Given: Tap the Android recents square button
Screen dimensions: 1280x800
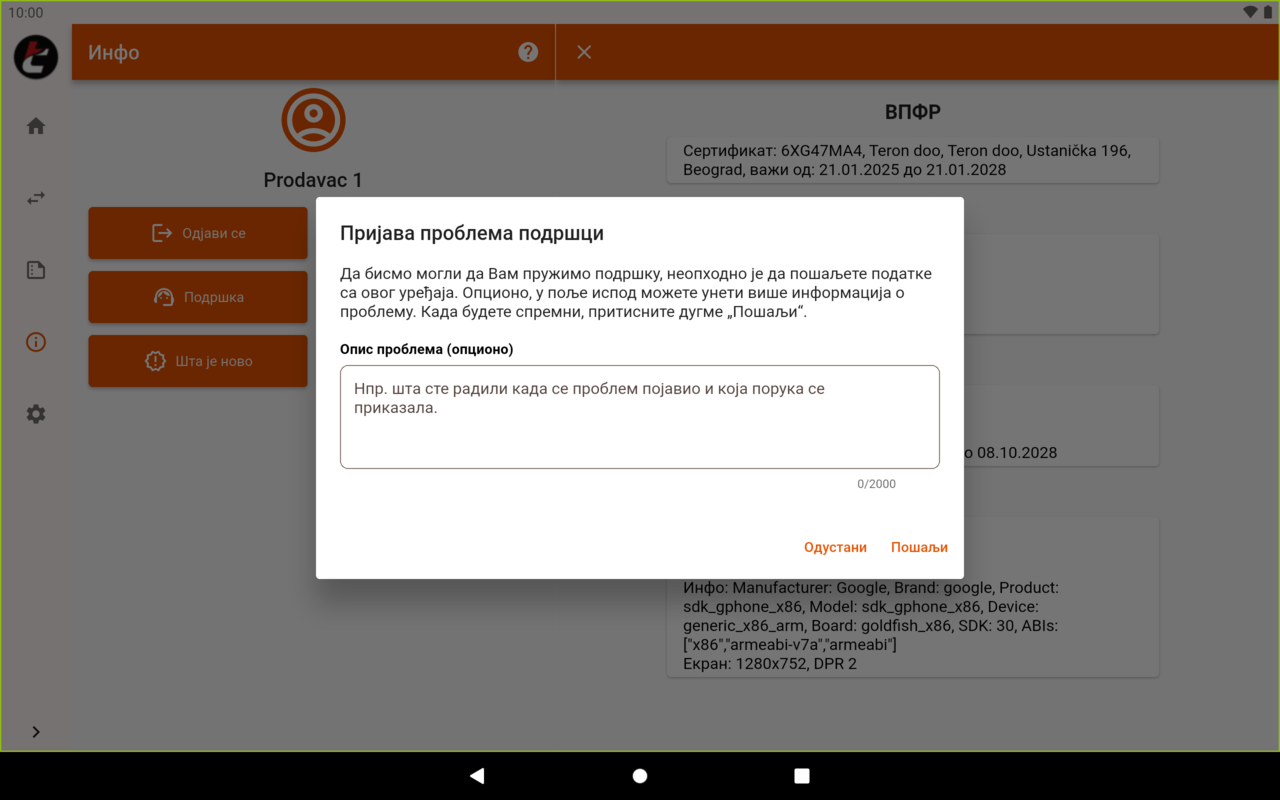Looking at the screenshot, I should pyautogui.click(x=802, y=776).
